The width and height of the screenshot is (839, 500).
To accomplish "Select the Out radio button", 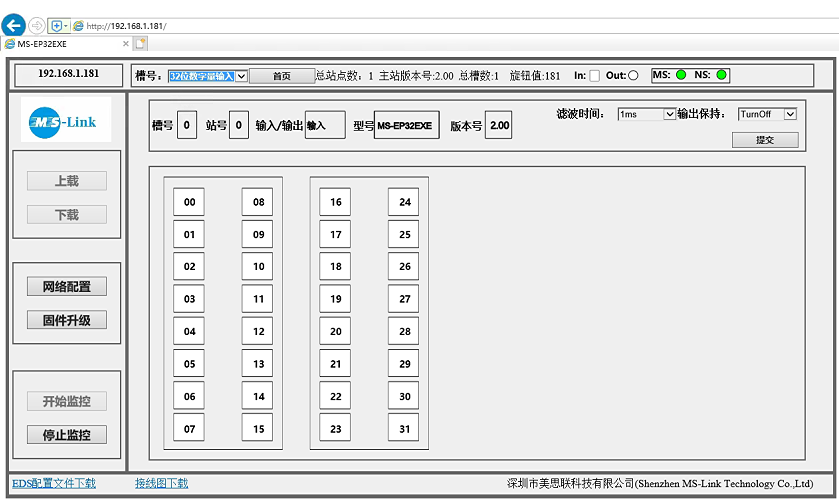I will pyautogui.click(x=633, y=76).
